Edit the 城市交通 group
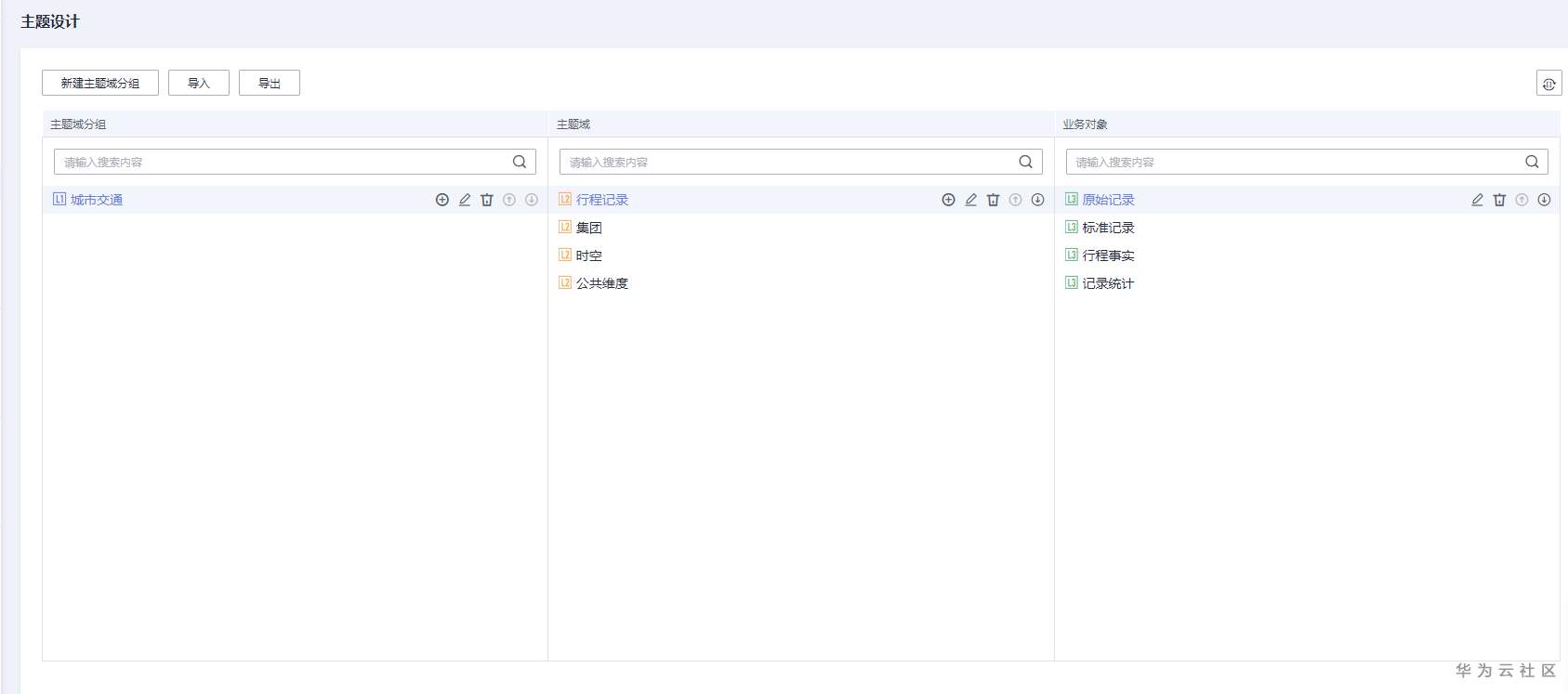Viewport: 1568px width, 694px height. pos(465,200)
